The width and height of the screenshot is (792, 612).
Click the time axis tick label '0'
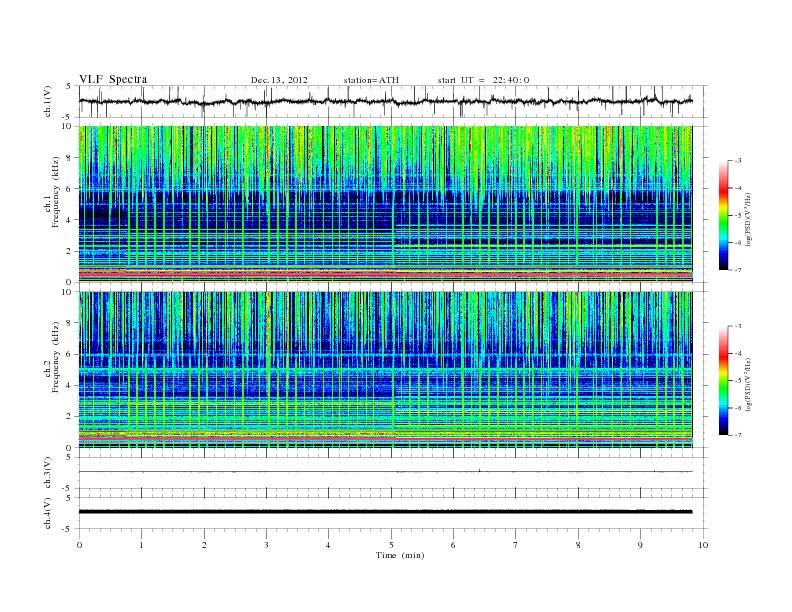79,545
